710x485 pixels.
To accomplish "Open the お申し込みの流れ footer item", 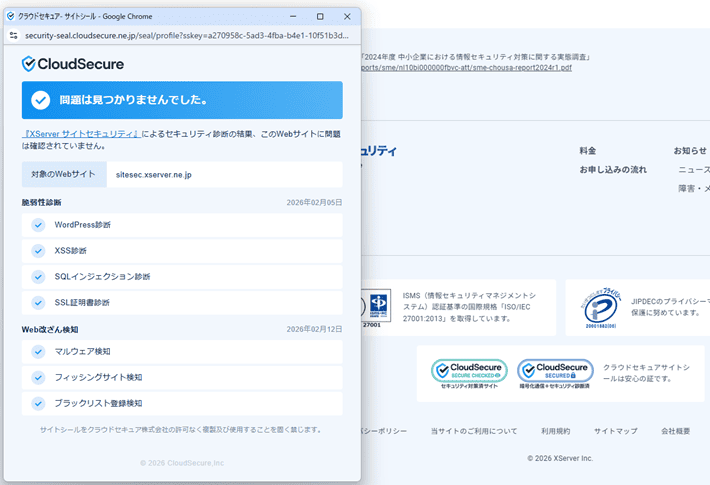I will point(612,170).
